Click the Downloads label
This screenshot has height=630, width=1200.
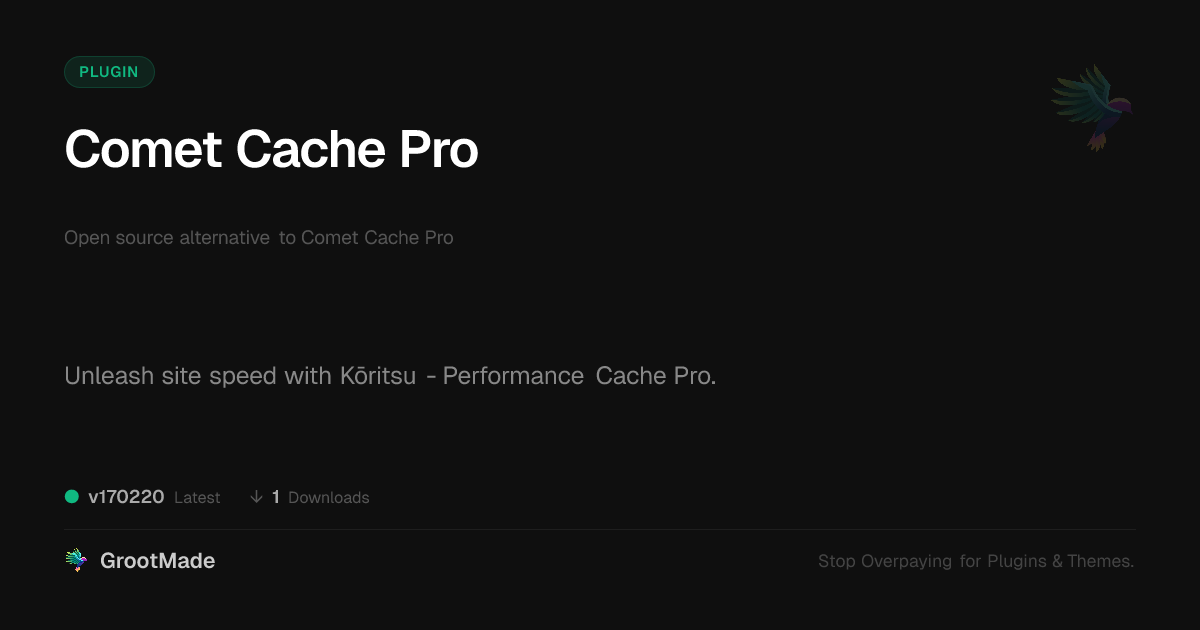[328, 498]
